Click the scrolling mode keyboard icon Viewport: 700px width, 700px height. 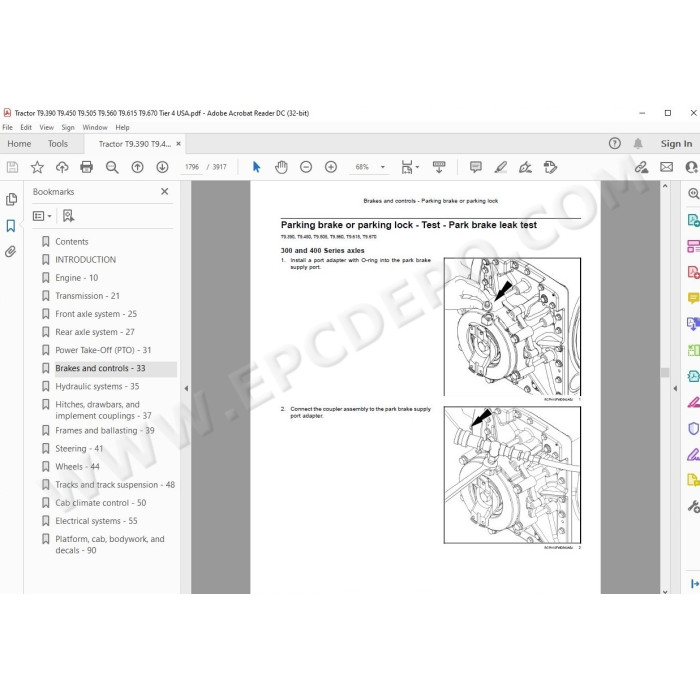point(439,167)
